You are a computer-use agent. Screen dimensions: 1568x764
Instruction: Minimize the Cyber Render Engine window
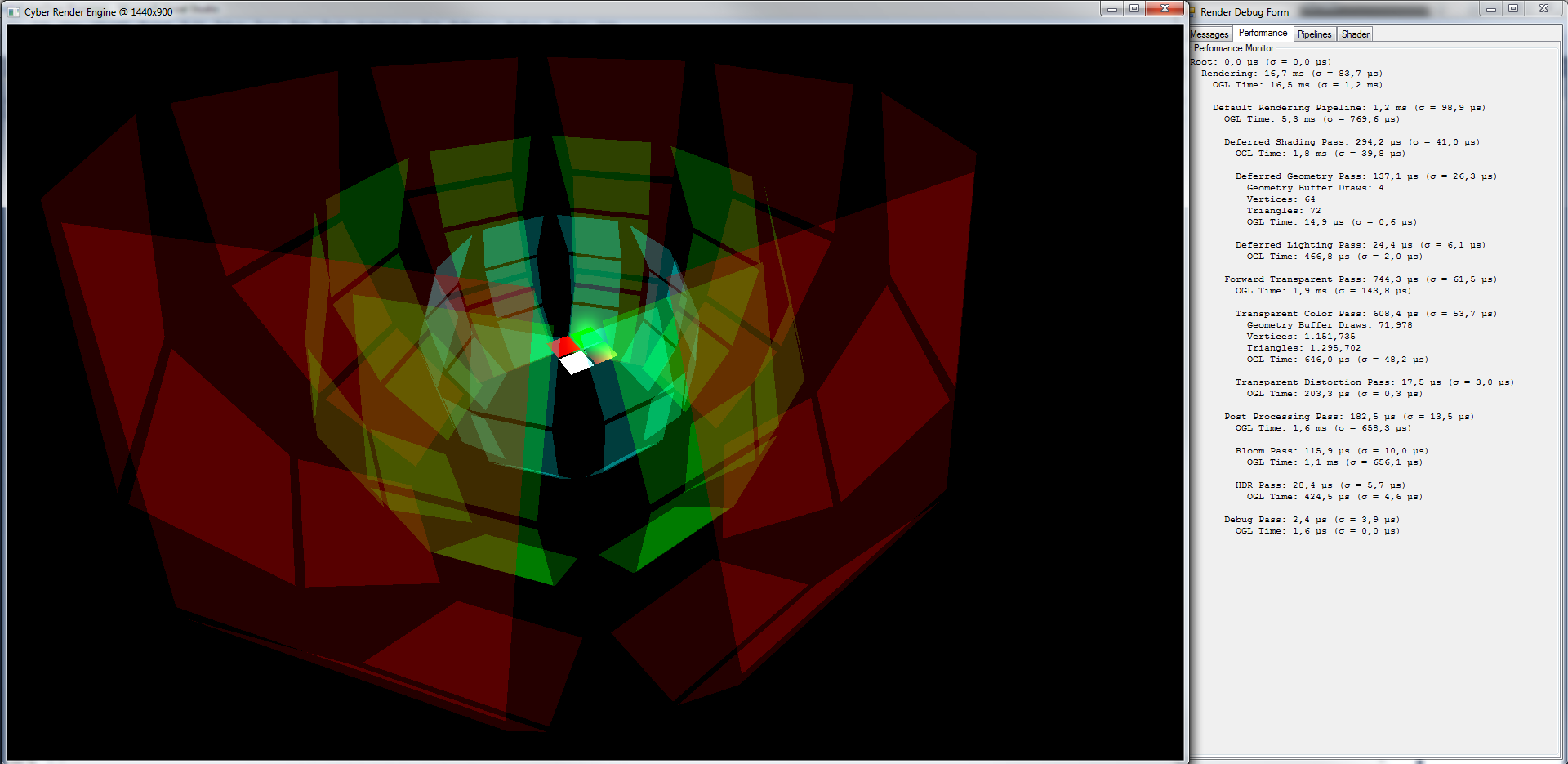[x=1111, y=9]
